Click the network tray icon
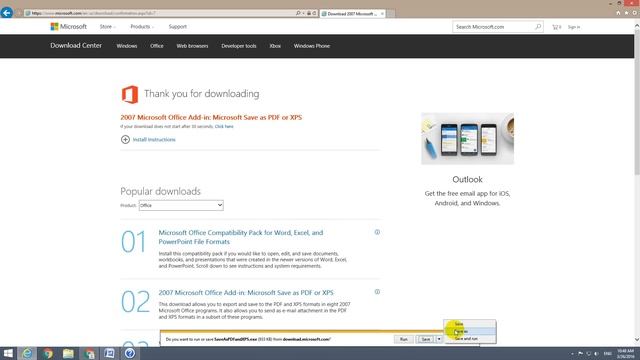This screenshot has width=640, height=360. (x=589, y=353)
